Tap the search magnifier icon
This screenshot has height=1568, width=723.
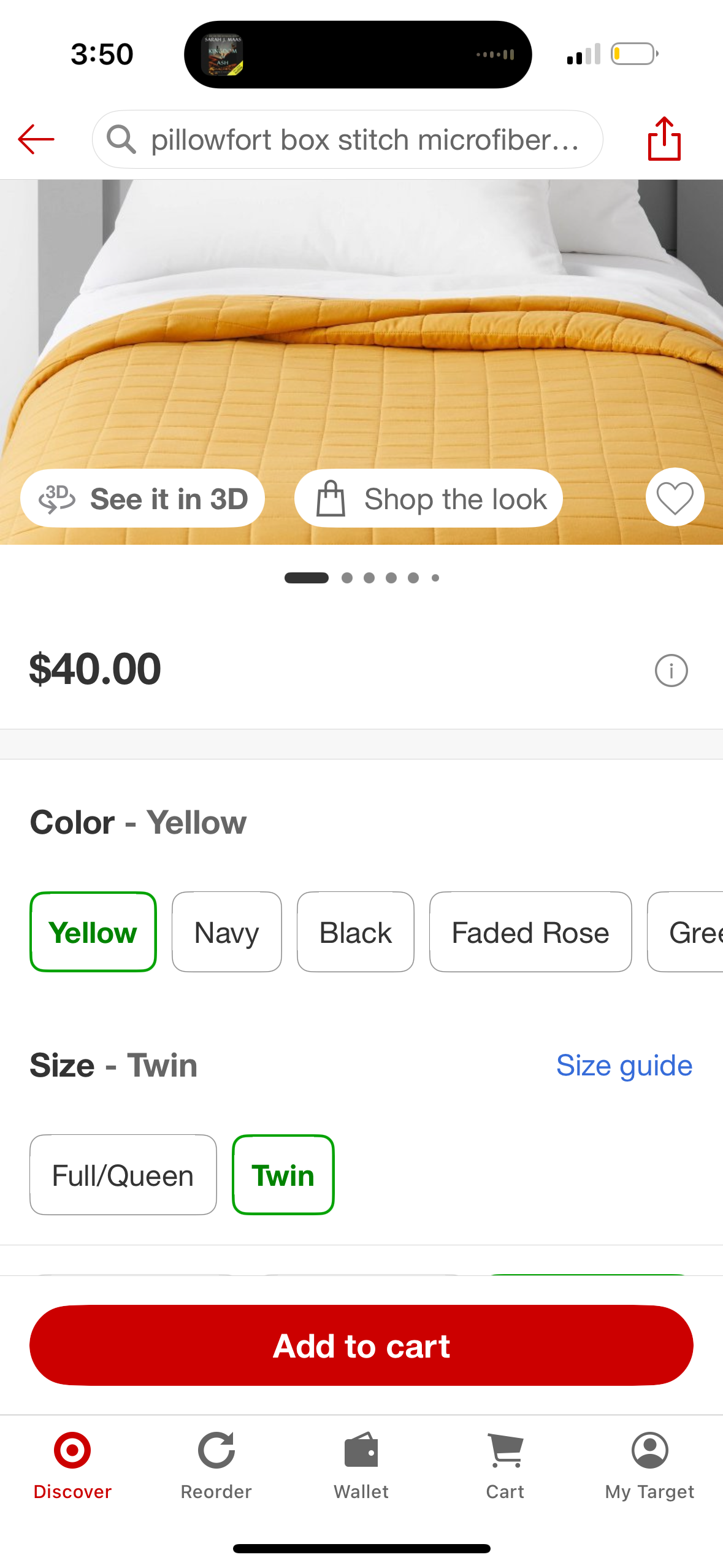pyautogui.click(x=121, y=139)
